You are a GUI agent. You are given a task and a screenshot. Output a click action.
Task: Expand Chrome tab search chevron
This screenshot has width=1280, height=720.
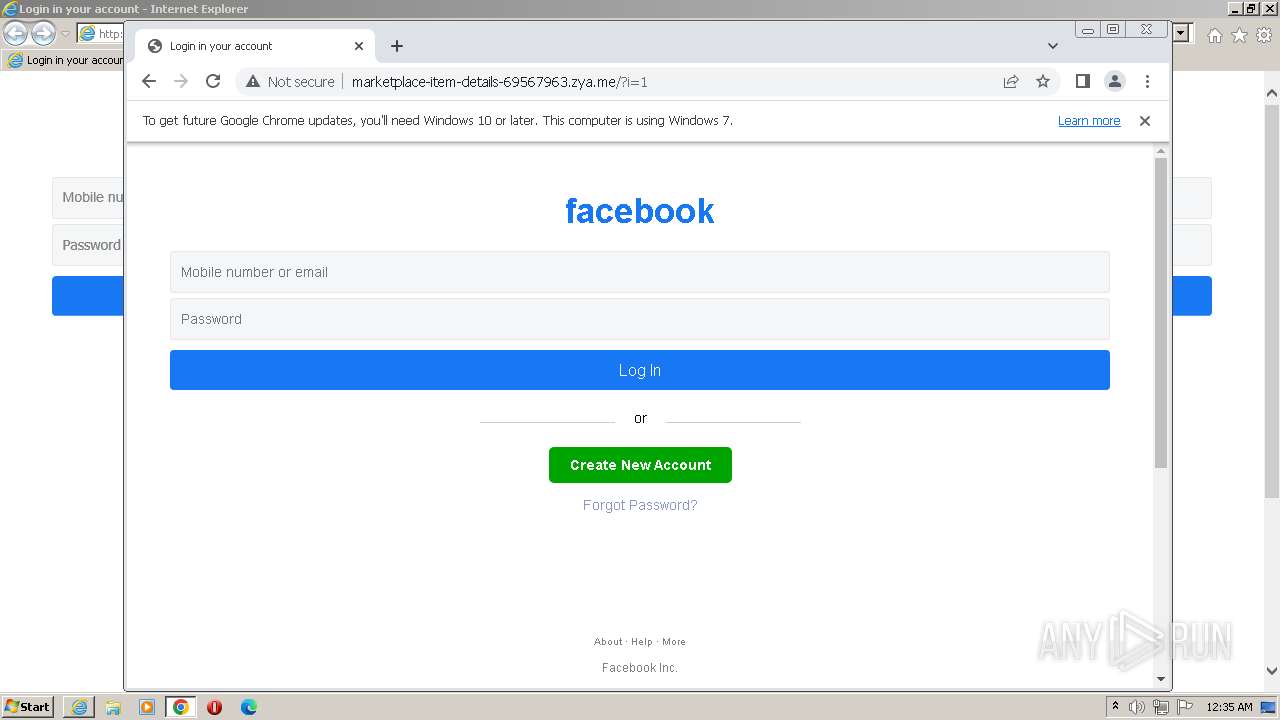(1053, 46)
